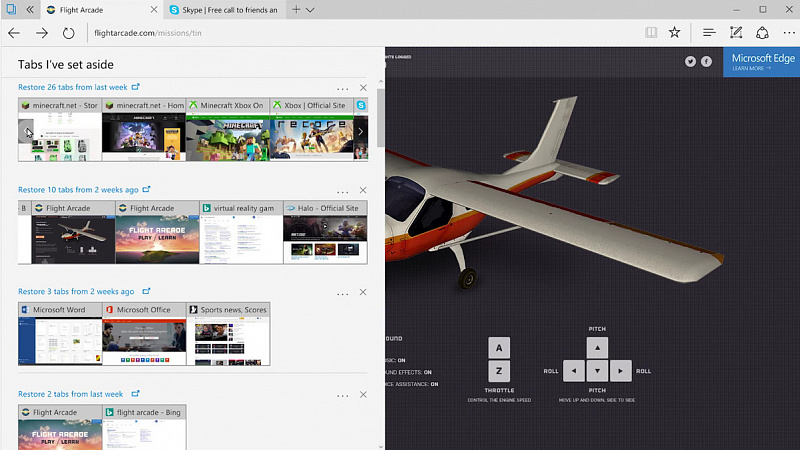800x450 pixels.
Task: Open Reading view icon
Action: point(651,33)
